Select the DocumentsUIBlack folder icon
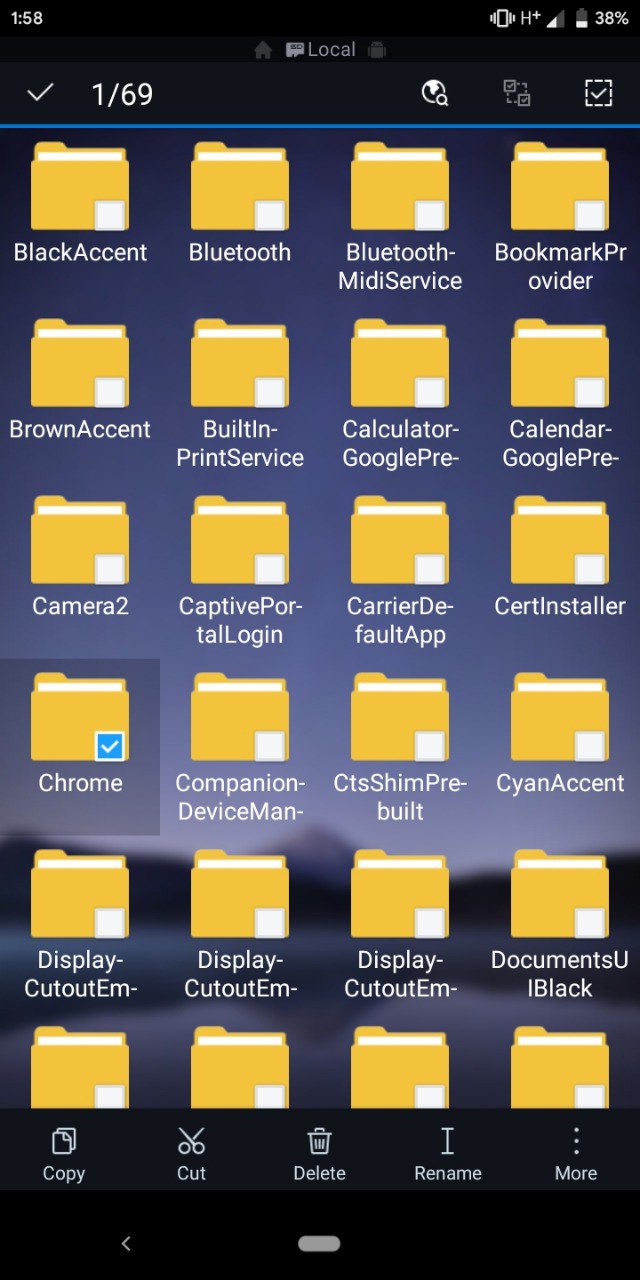 (x=560, y=894)
